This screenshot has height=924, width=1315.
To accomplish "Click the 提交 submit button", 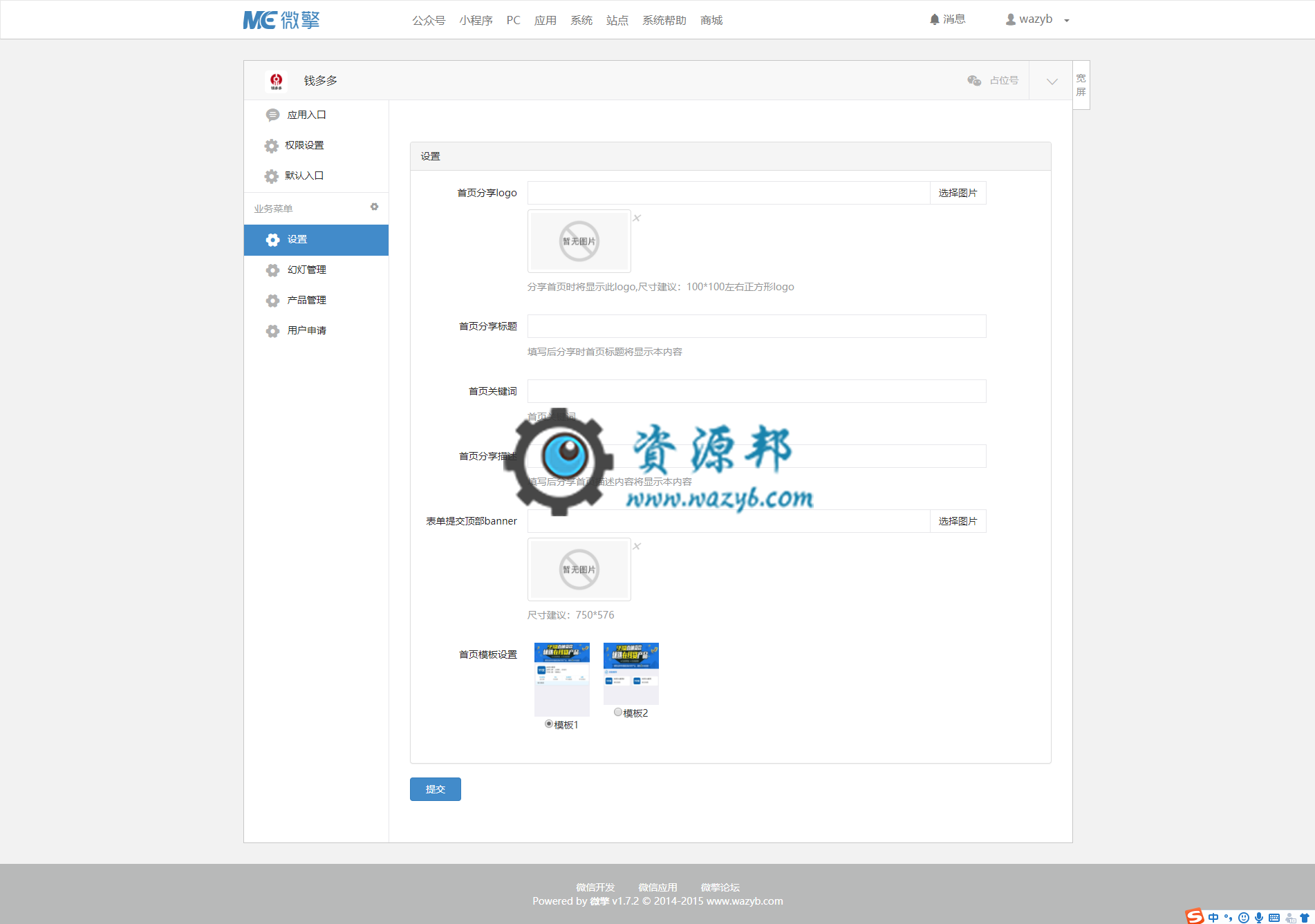I will 436,789.
